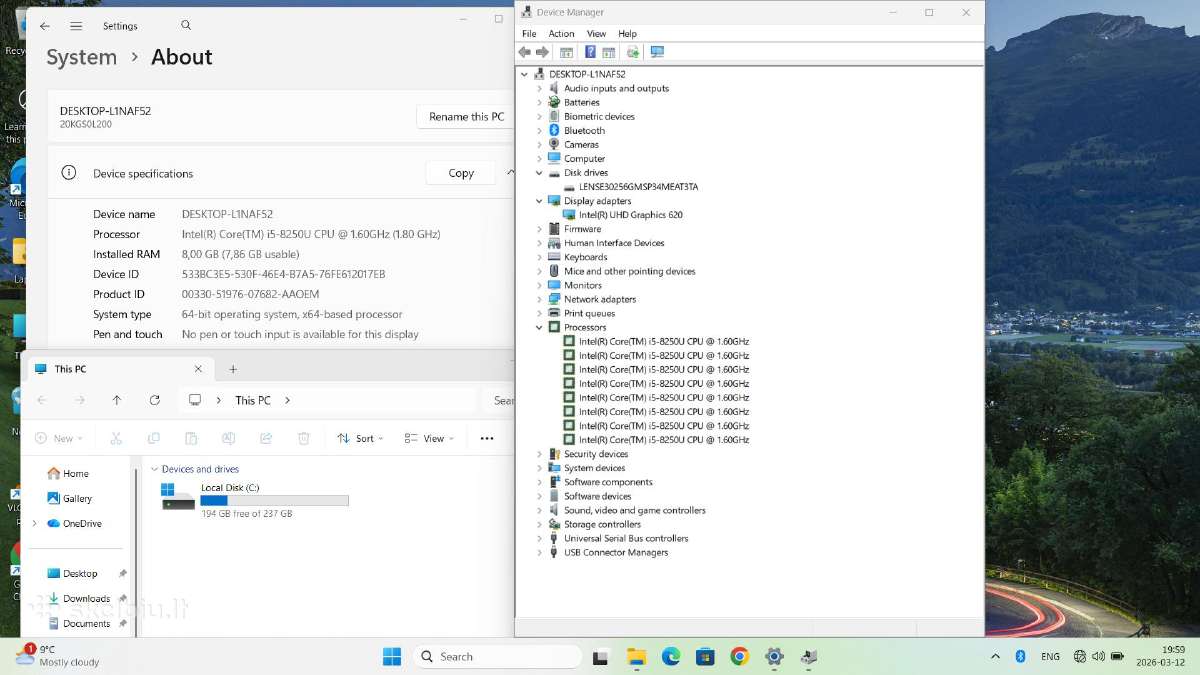This screenshot has width=1200, height=675.
Task: Open Gallery in the navigation pane
Action: [70, 498]
